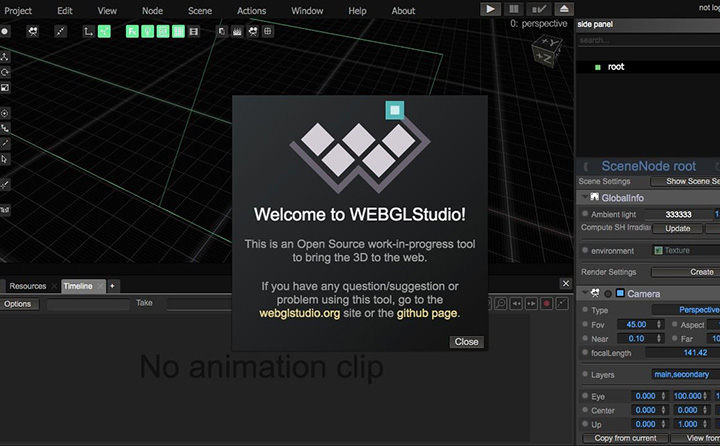Click the eject icon in top toolbar

click(564, 9)
